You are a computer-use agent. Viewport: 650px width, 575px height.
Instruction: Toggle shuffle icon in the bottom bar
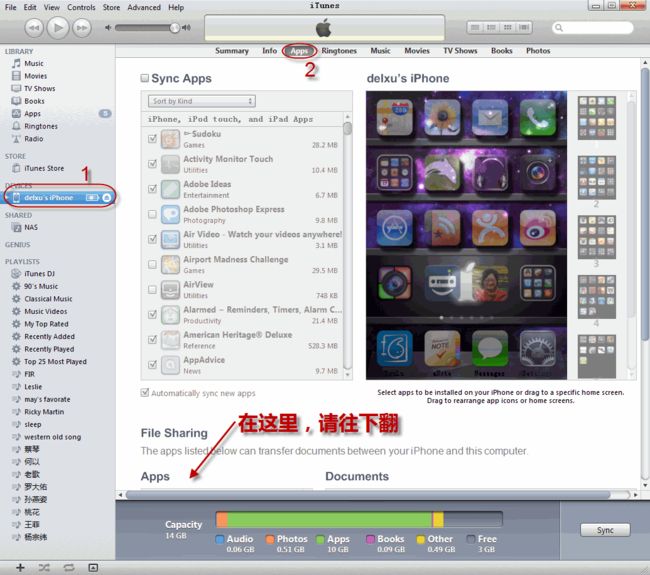(x=44, y=568)
